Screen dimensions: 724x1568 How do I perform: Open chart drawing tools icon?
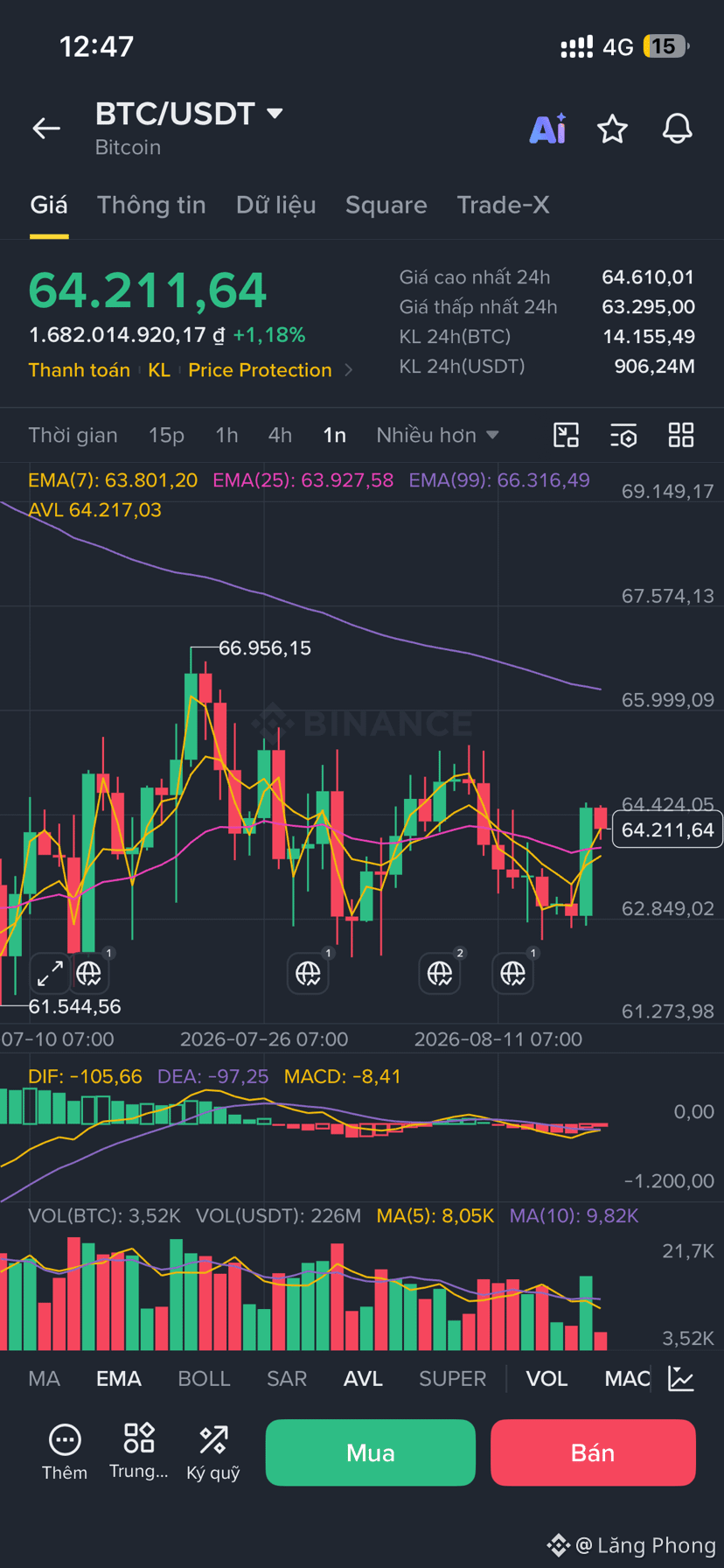pos(567,435)
